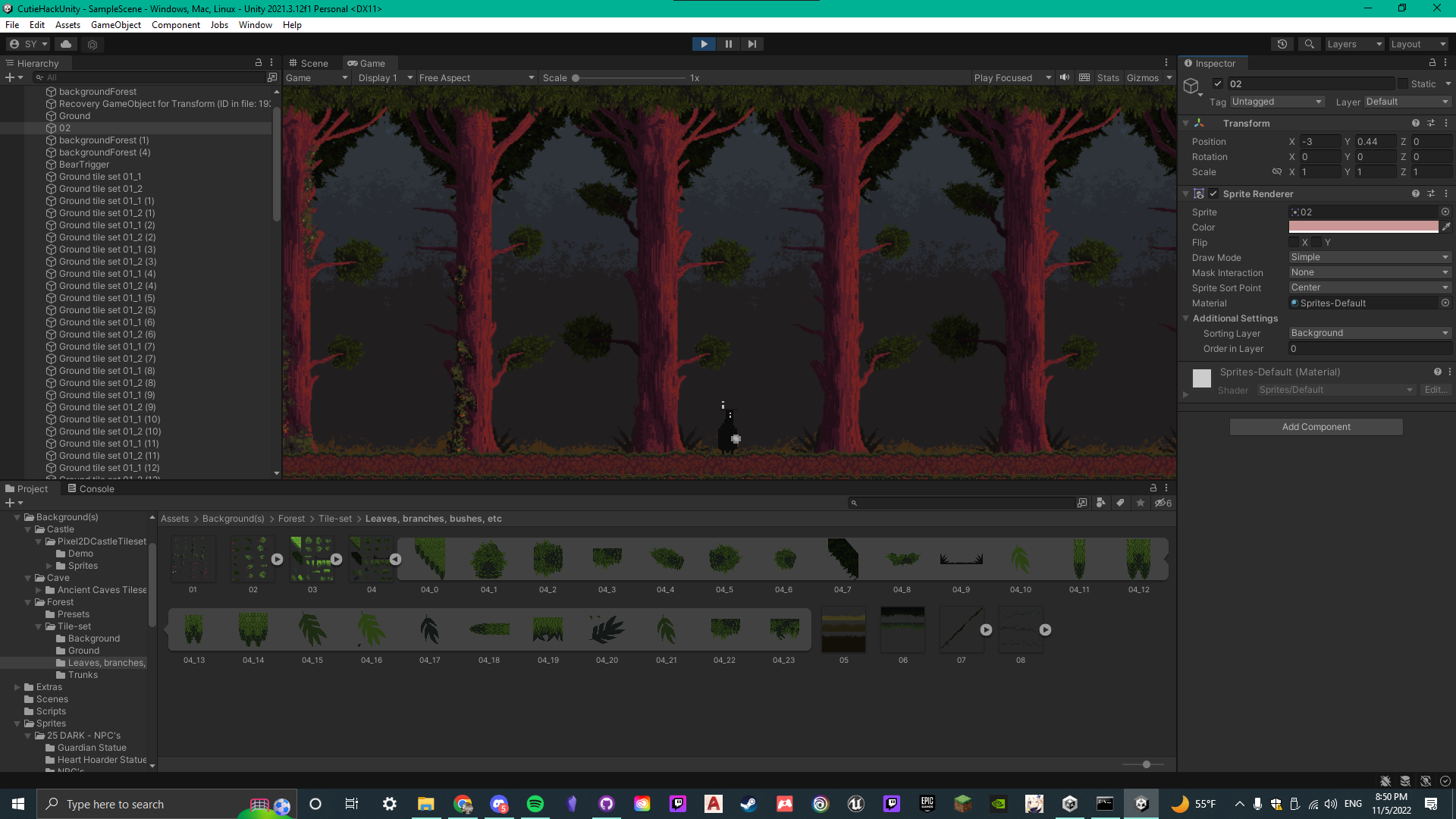1456x819 pixels.
Task: Click the Add Component button
Action: [x=1316, y=427]
